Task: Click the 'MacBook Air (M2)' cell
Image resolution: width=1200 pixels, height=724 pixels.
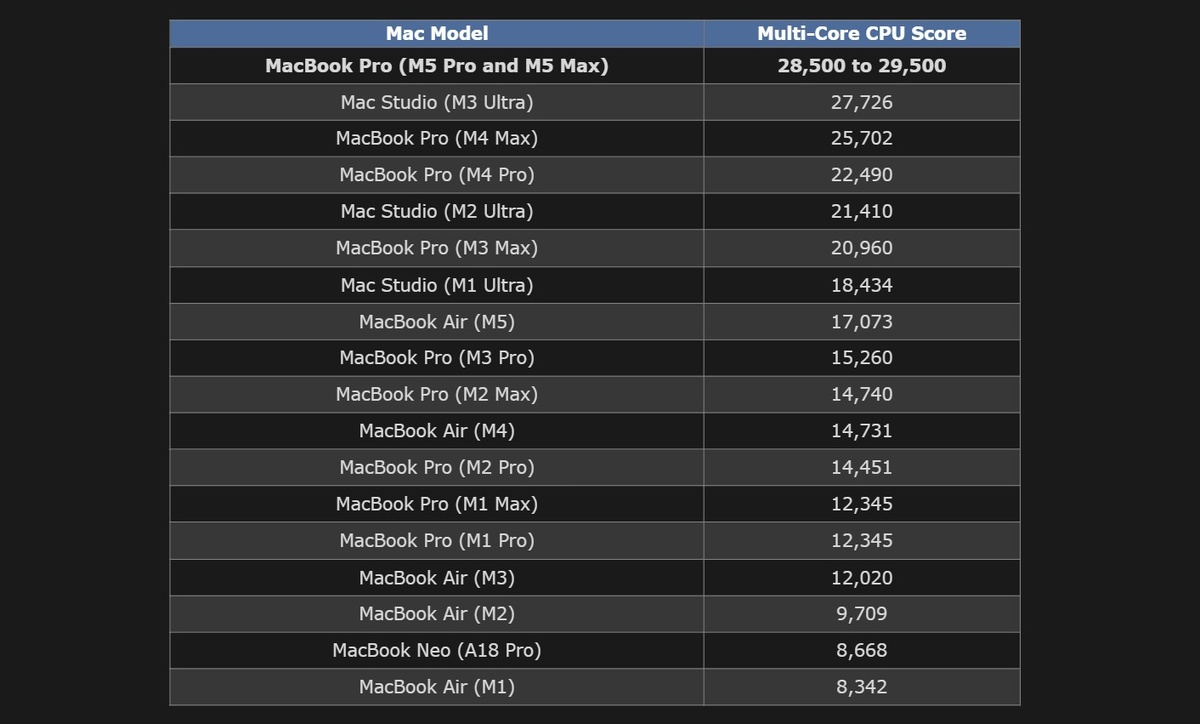Action: click(x=437, y=614)
